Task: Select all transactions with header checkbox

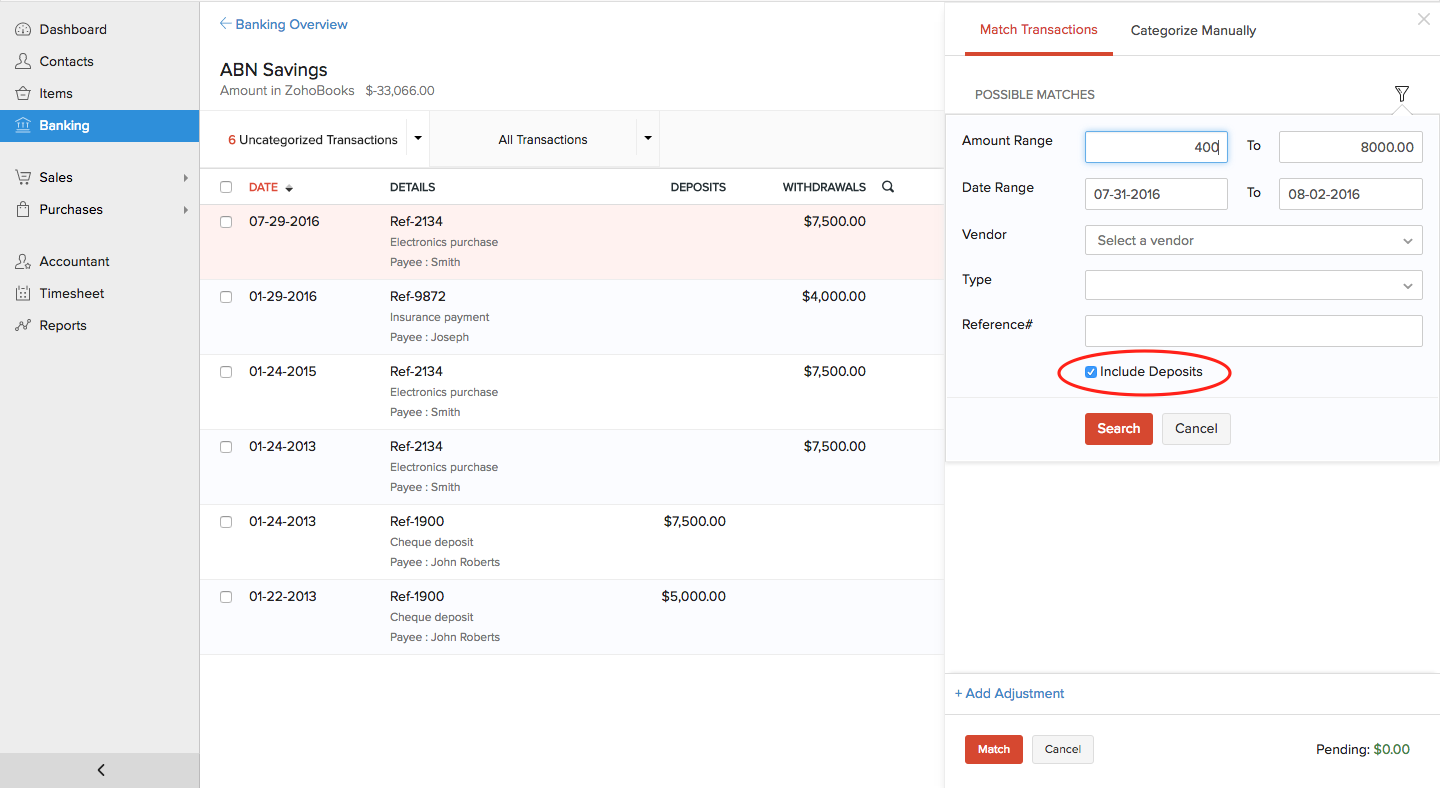Action: [226, 187]
